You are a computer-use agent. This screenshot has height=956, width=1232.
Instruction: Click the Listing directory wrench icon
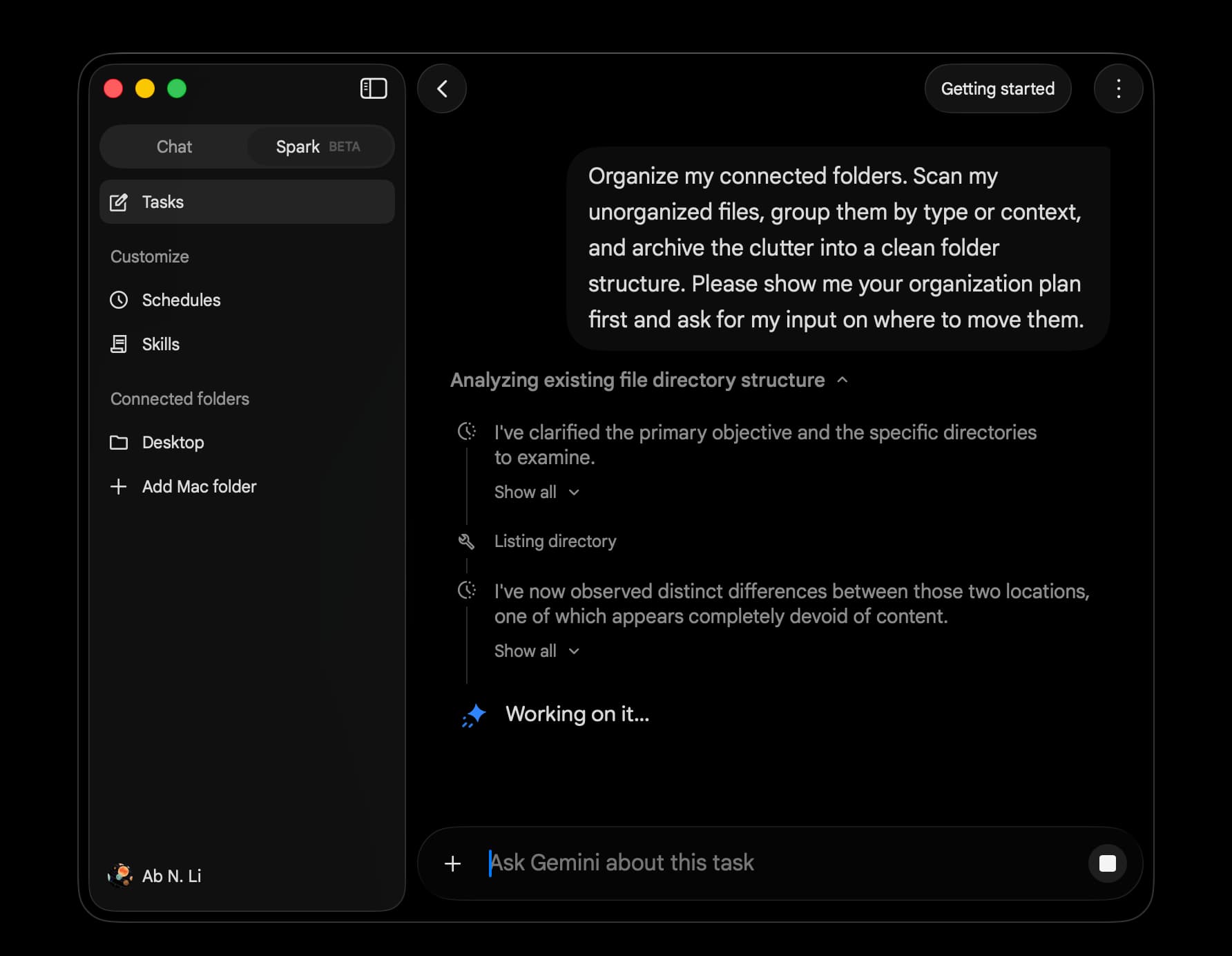(x=467, y=542)
